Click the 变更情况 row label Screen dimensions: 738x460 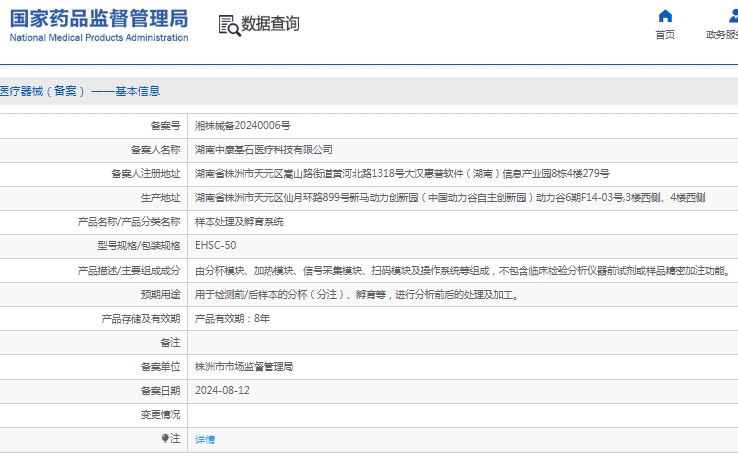point(160,415)
